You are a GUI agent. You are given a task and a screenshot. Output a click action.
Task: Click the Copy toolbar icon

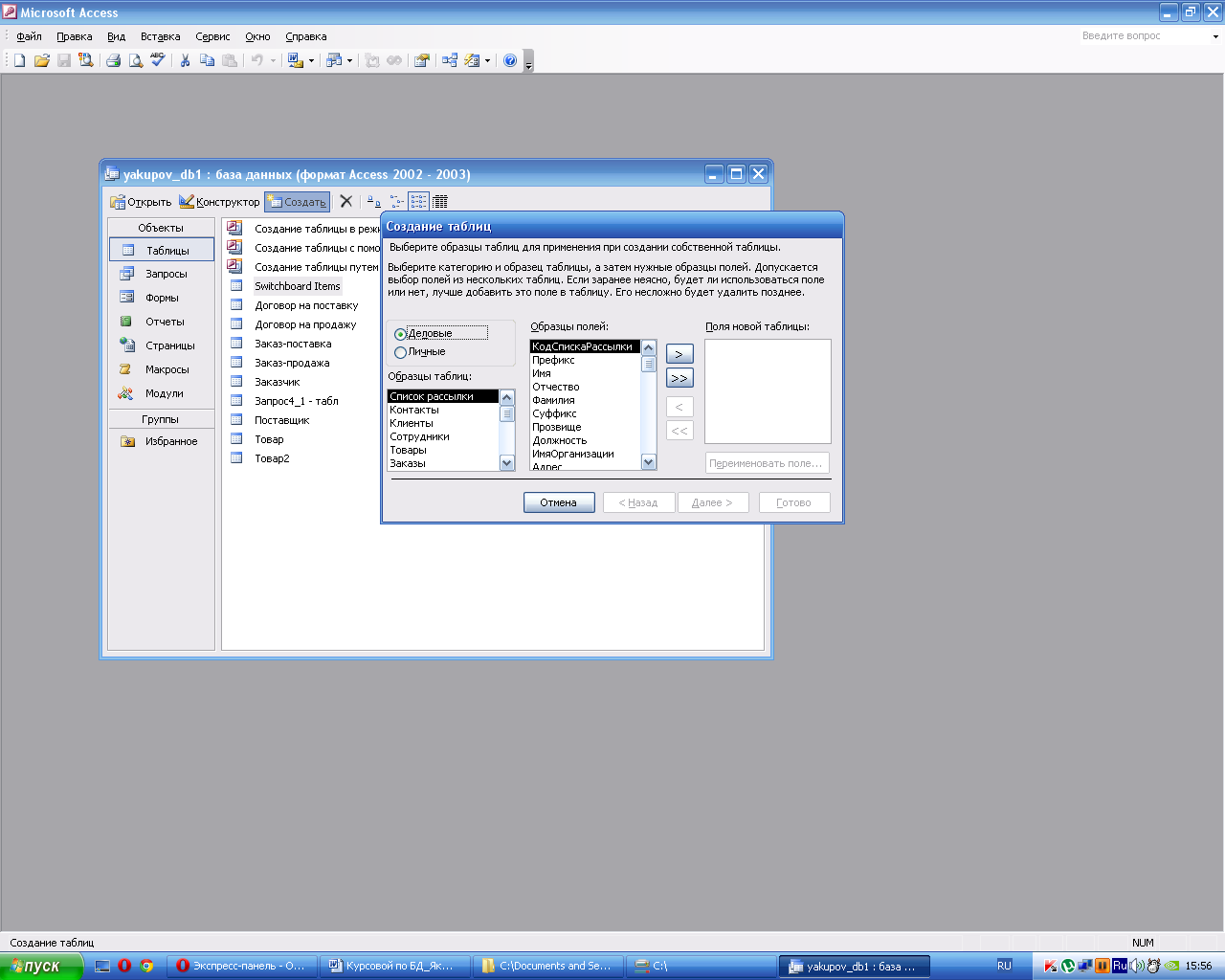click(x=207, y=60)
